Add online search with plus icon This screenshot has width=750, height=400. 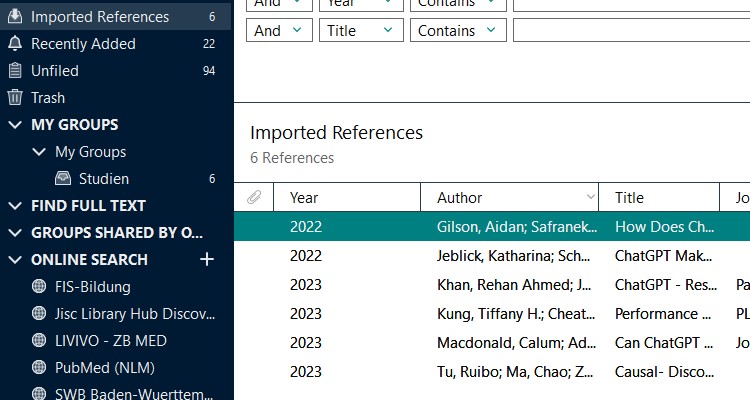[x=207, y=260]
